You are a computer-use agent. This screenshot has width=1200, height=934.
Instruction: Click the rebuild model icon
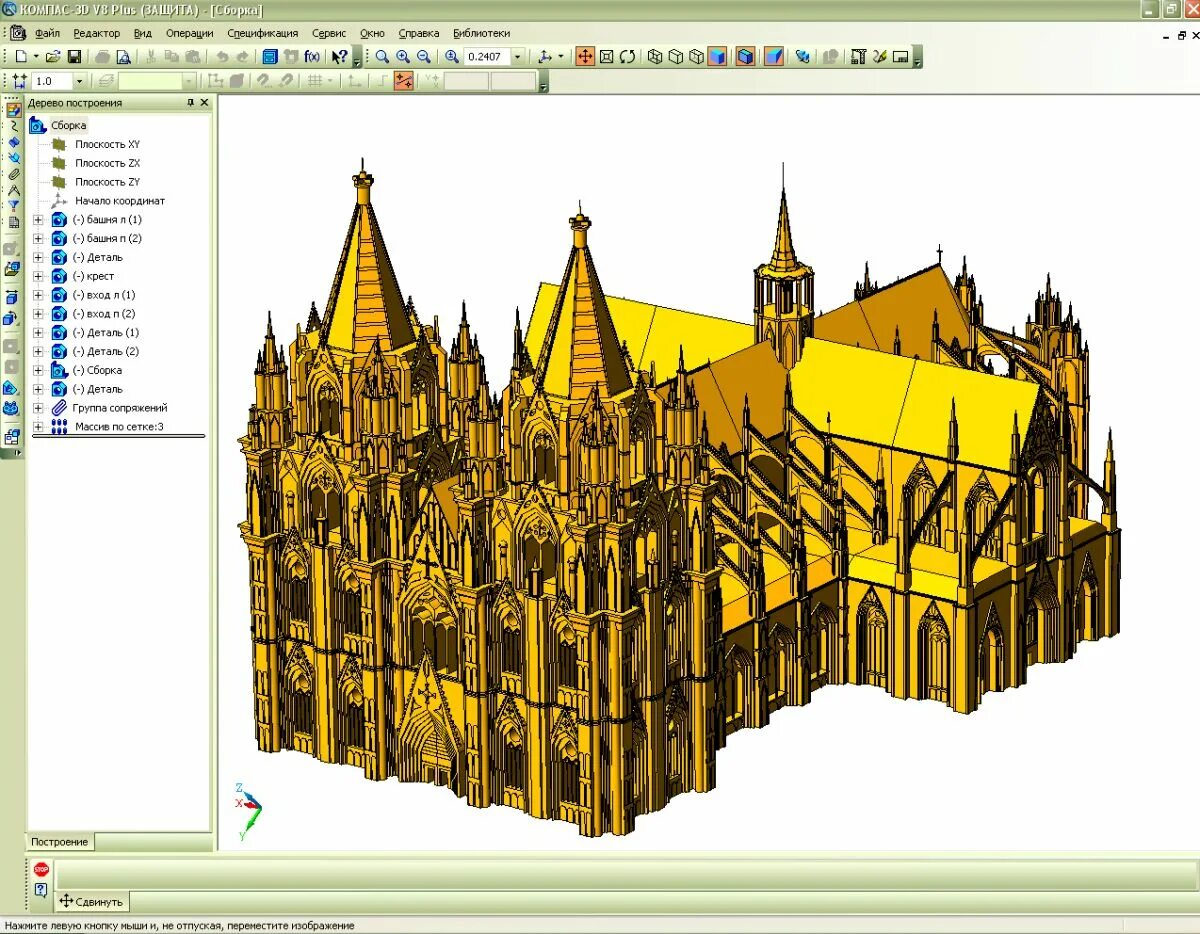tap(802, 57)
